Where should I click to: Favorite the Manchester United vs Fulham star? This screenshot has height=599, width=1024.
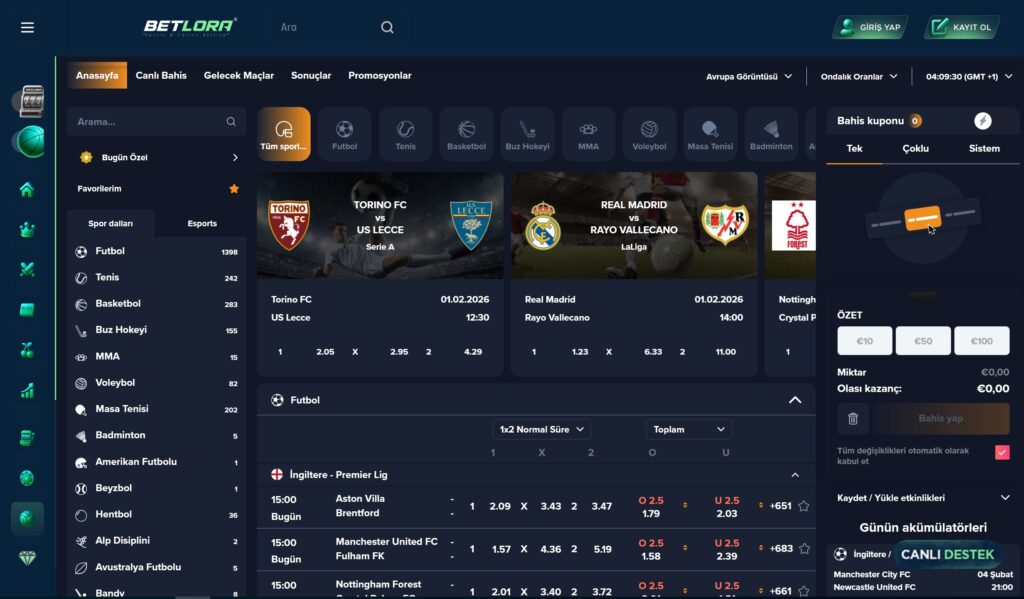click(804, 549)
